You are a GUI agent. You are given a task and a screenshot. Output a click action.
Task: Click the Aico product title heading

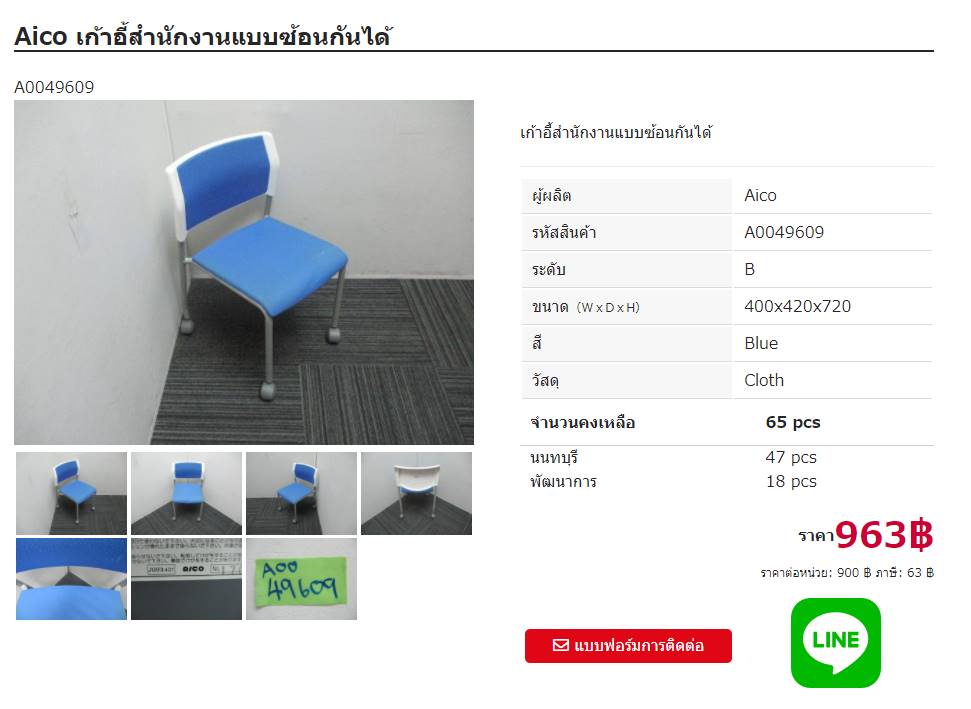point(203,37)
